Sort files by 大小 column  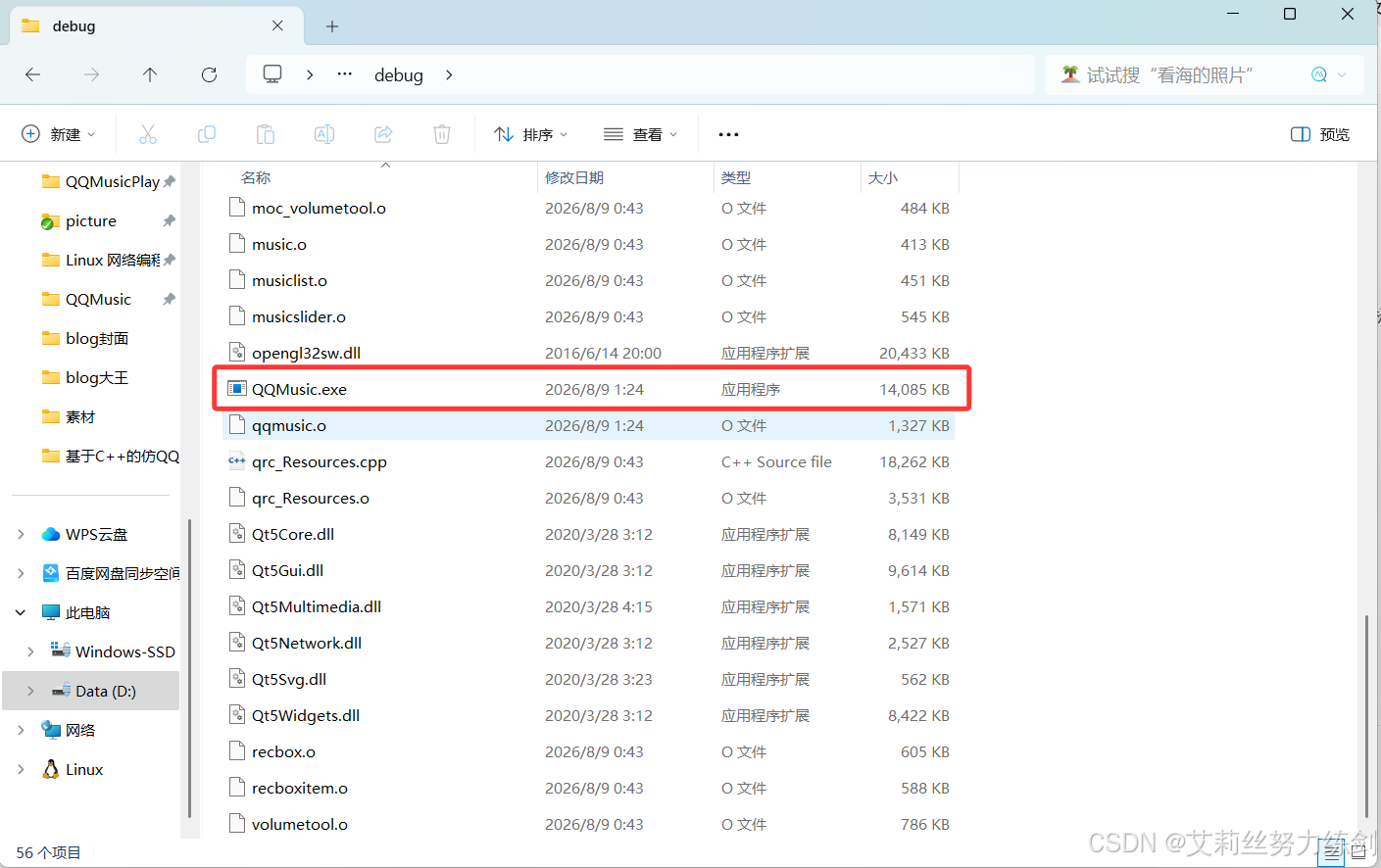[910, 177]
